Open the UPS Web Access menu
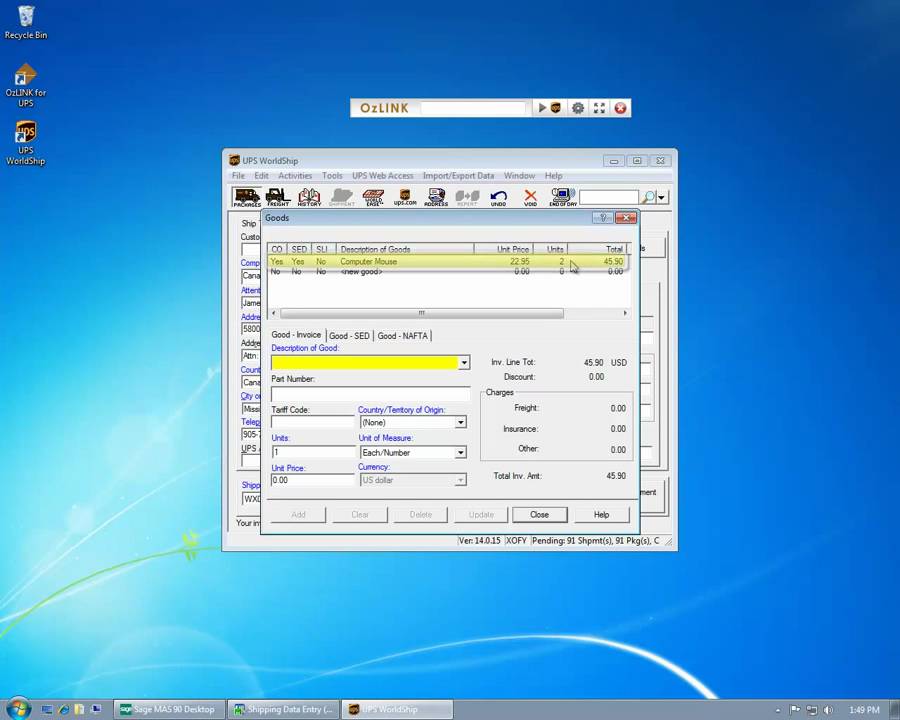Screen dimensions: 900x720 coord(382,176)
